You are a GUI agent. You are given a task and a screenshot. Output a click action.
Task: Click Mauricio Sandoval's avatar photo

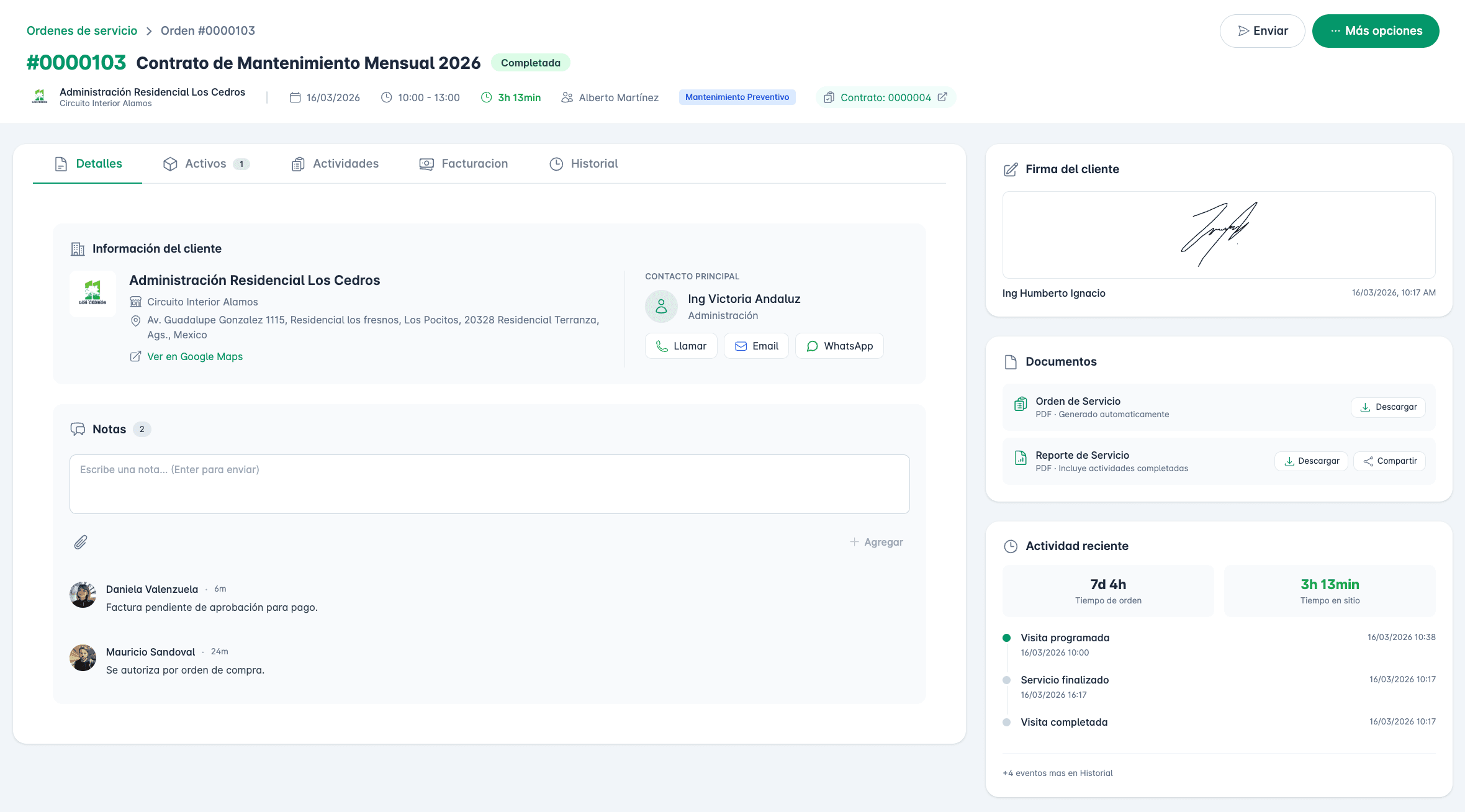click(x=83, y=658)
